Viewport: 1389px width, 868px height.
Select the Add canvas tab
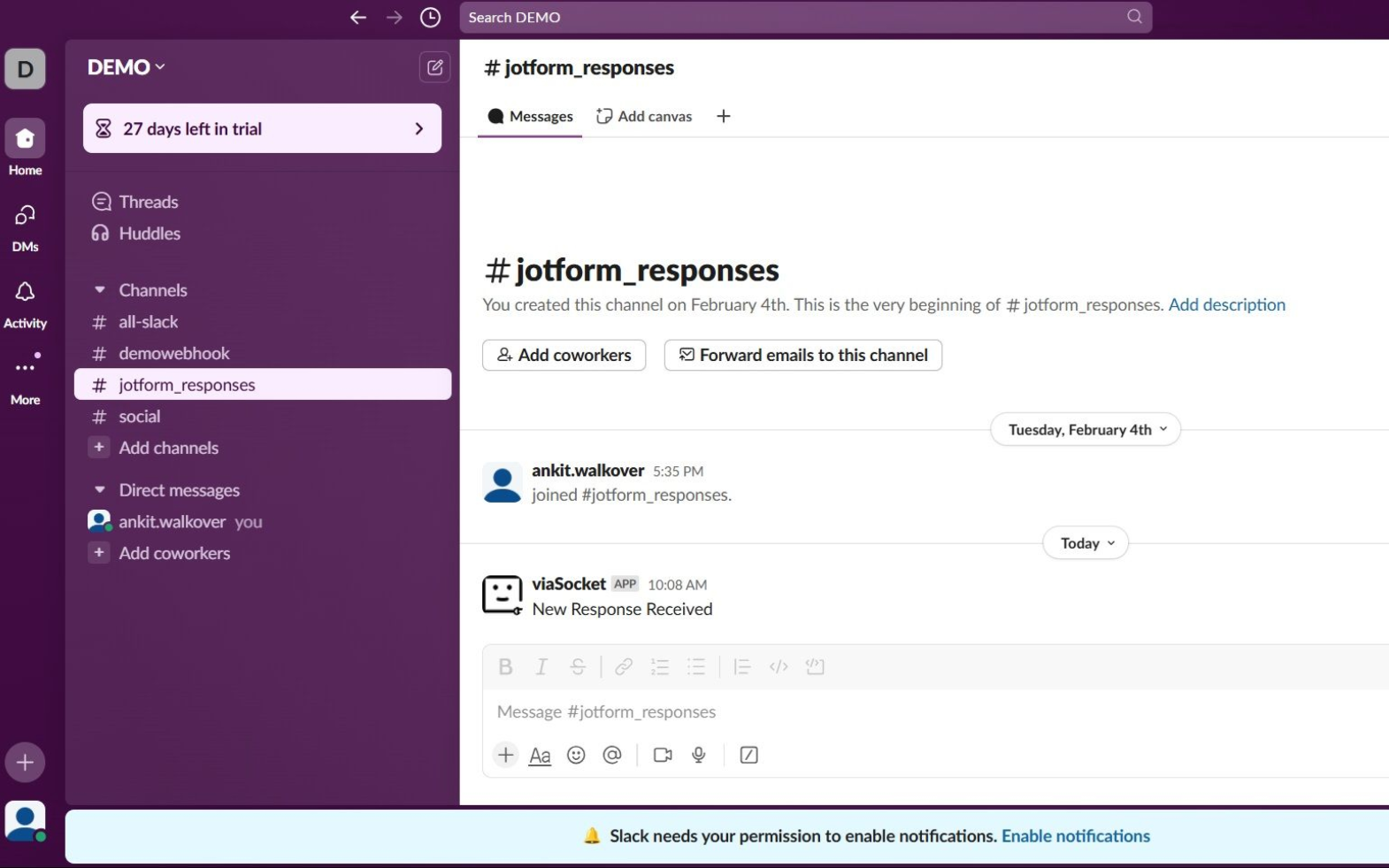(x=644, y=117)
